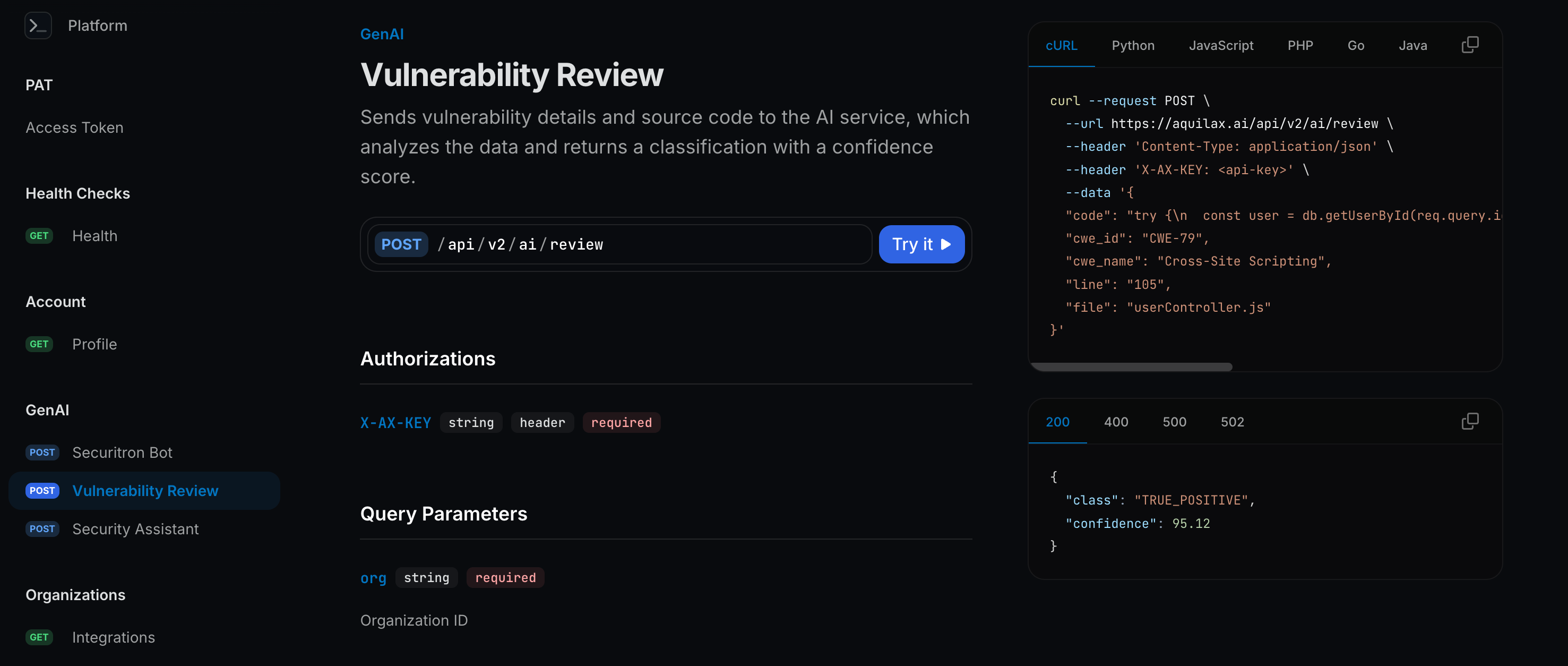Switch to the cURL code tab
Image resolution: width=1568 pixels, height=666 pixels.
click(1061, 46)
